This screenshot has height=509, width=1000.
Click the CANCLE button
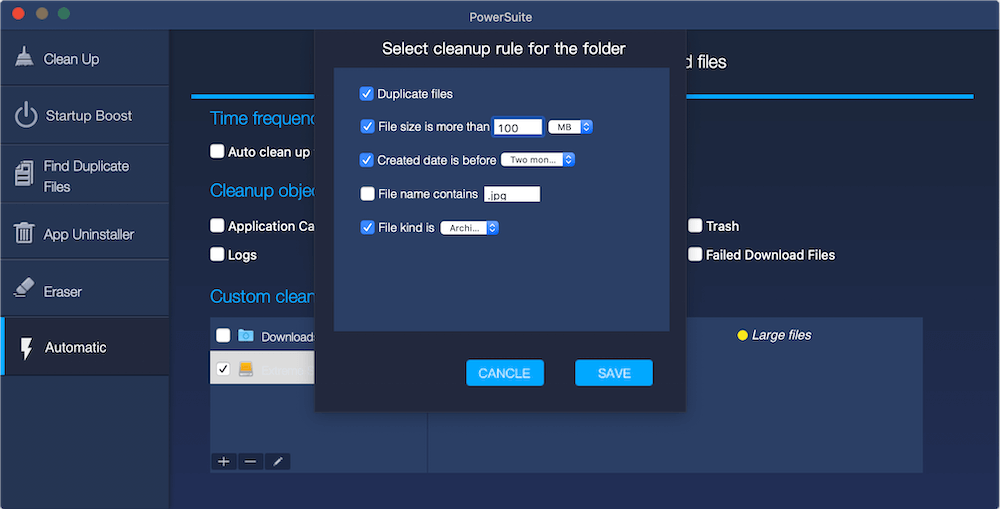504,373
